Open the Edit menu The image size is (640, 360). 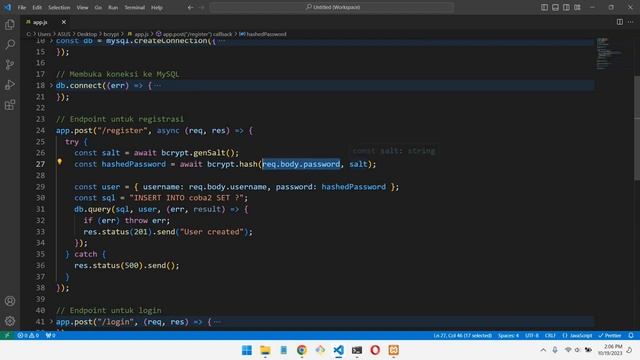pos(37,7)
